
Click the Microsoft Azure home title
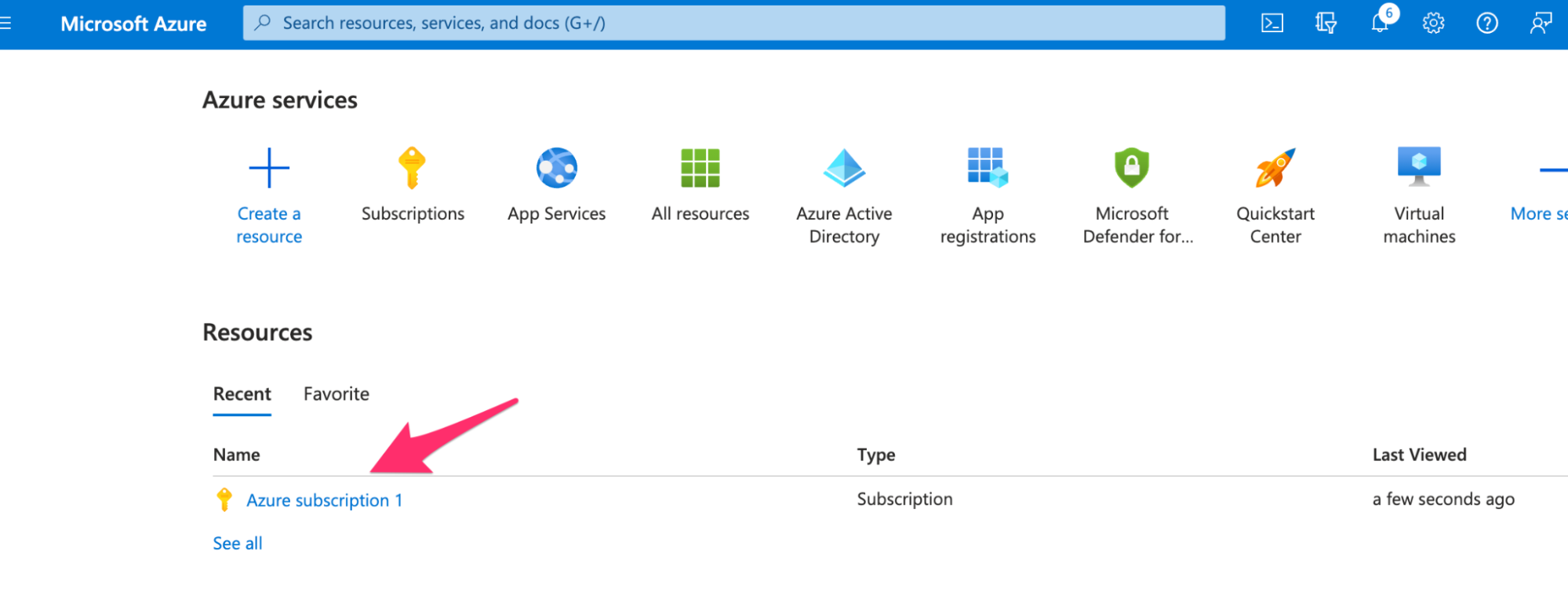pyautogui.click(x=133, y=24)
